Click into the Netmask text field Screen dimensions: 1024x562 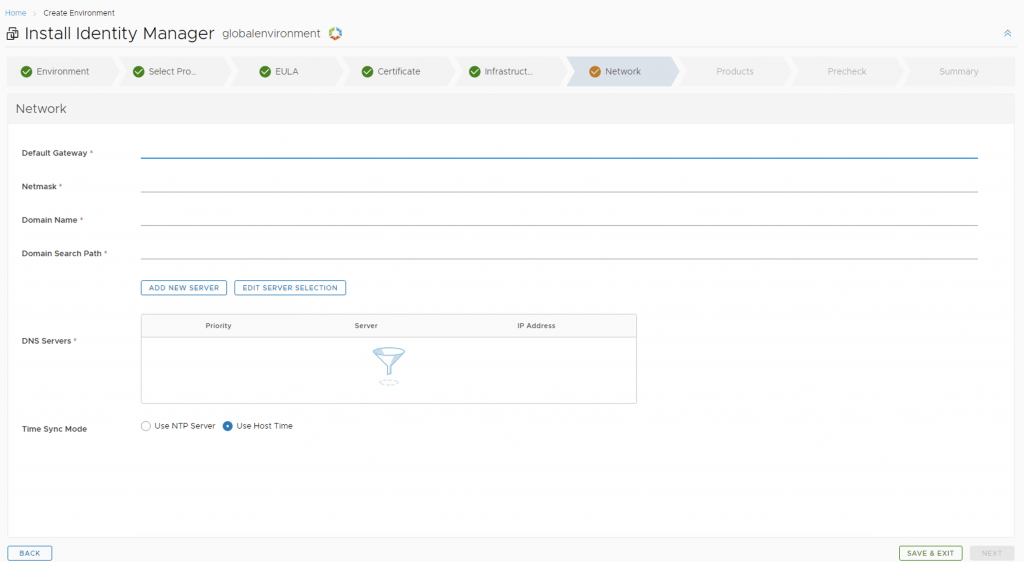[558, 184]
